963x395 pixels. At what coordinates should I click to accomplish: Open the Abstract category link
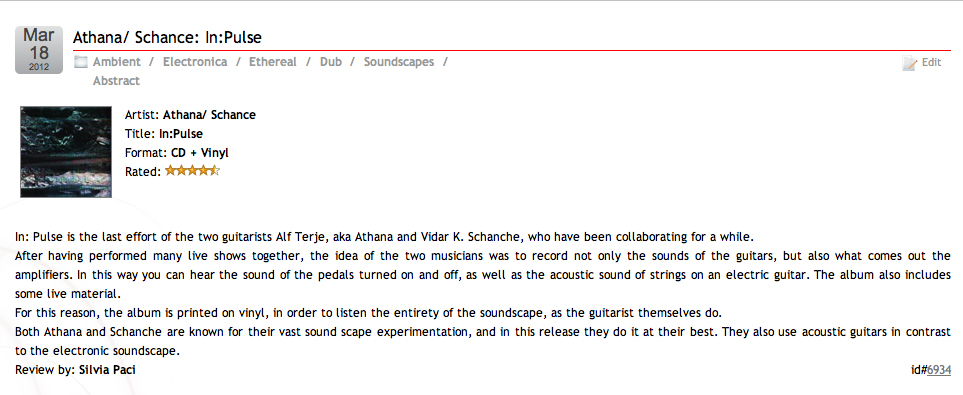[116, 81]
